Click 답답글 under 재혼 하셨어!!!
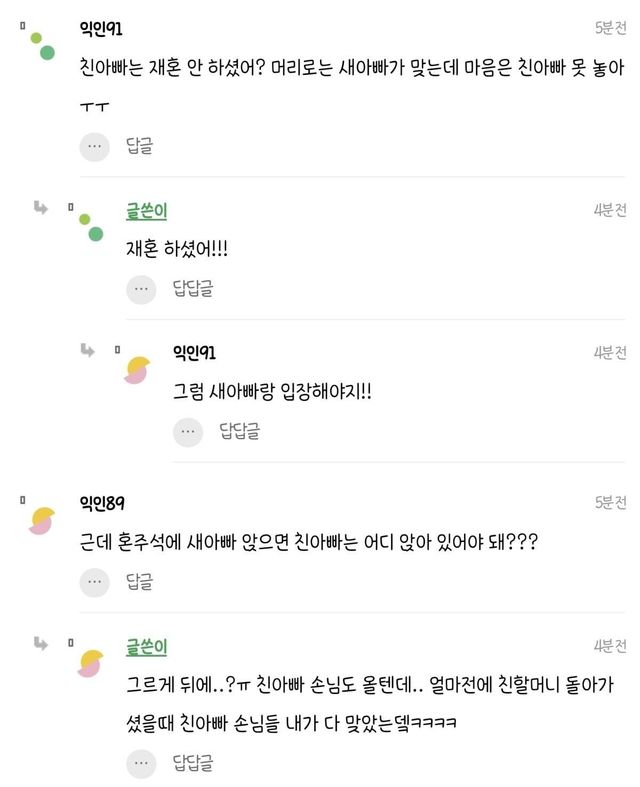 [x=193, y=289]
